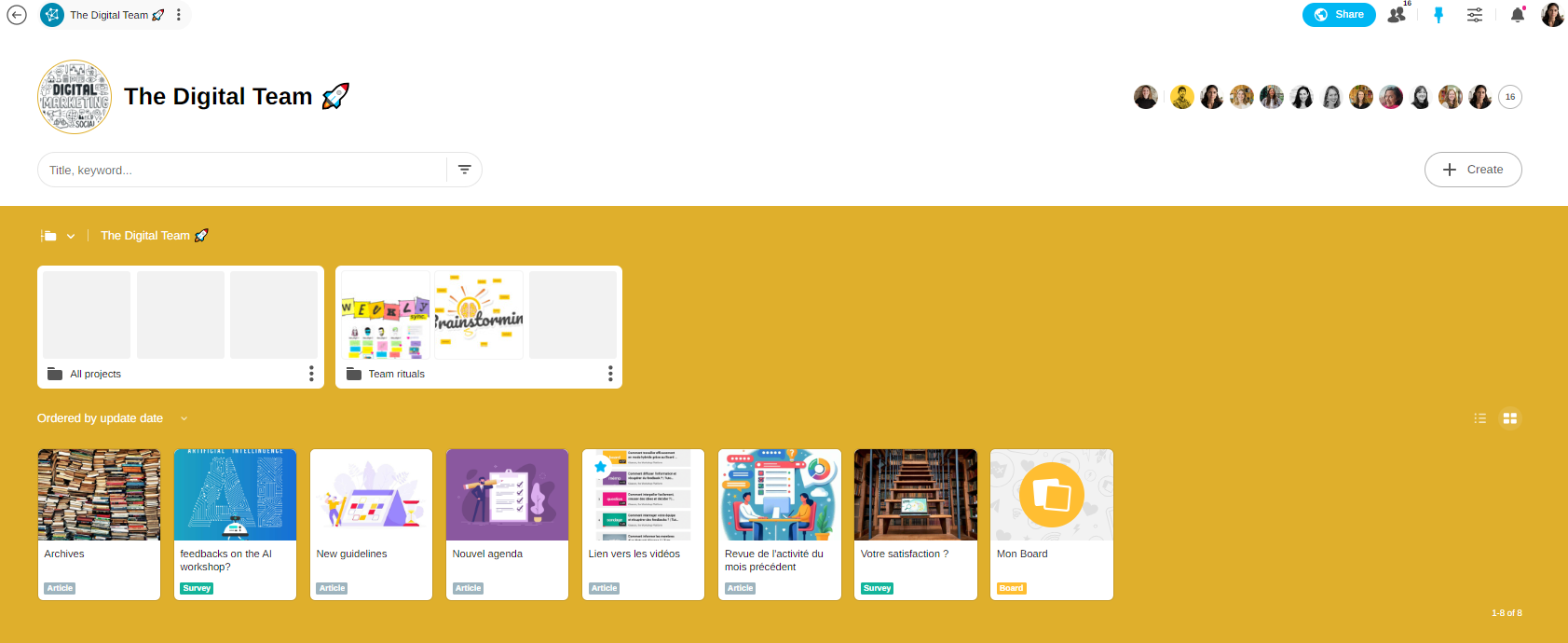This screenshot has height=643, width=1568.
Task: Show all members via the 16 badge
Action: coord(1510,97)
